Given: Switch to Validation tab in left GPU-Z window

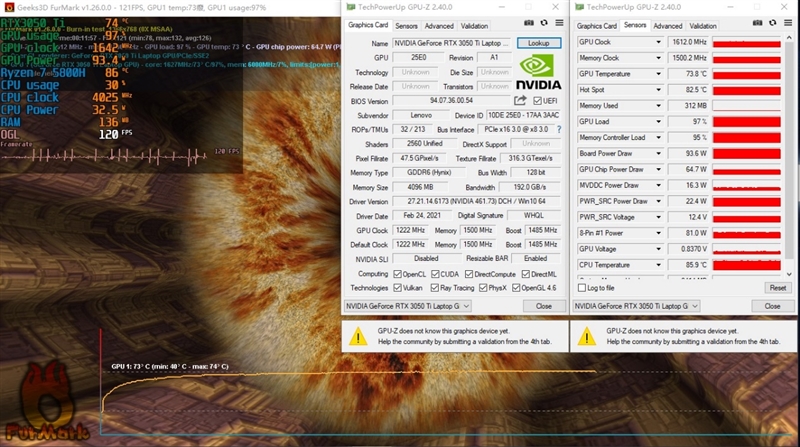Looking at the screenshot, I should [x=474, y=26].
